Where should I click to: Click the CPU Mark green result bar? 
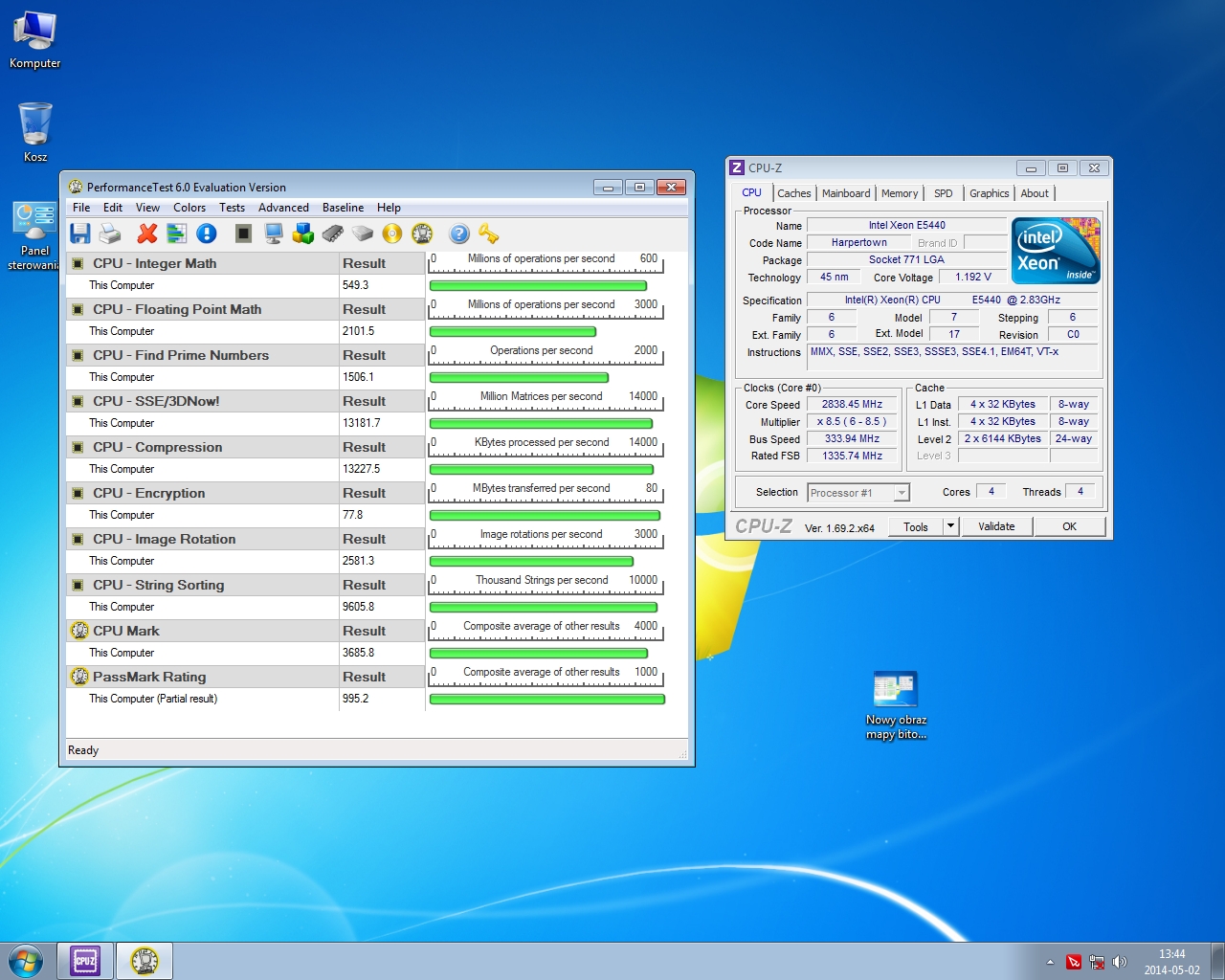pyautogui.click(x=541, y=653)
